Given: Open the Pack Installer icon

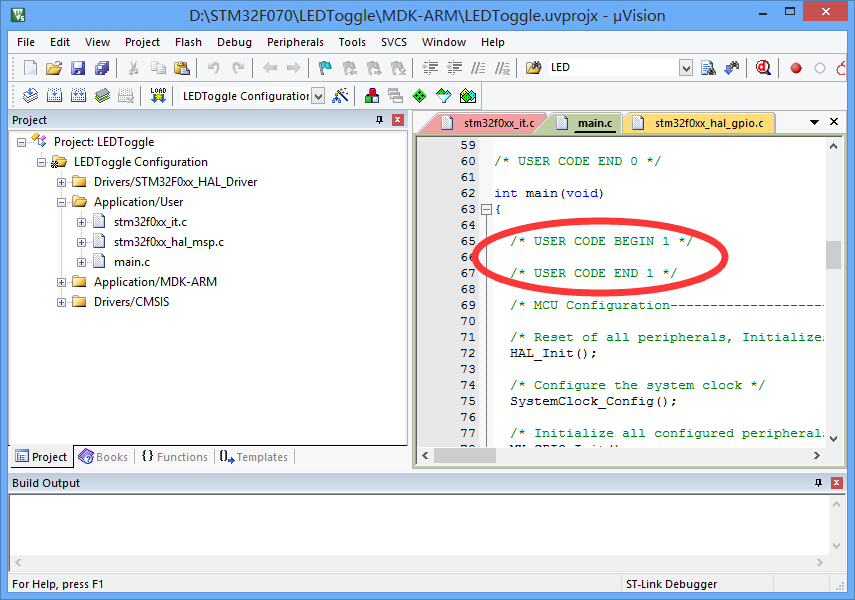Looking at the screenshot, I should pyautogui.click(x=468, y=96).
